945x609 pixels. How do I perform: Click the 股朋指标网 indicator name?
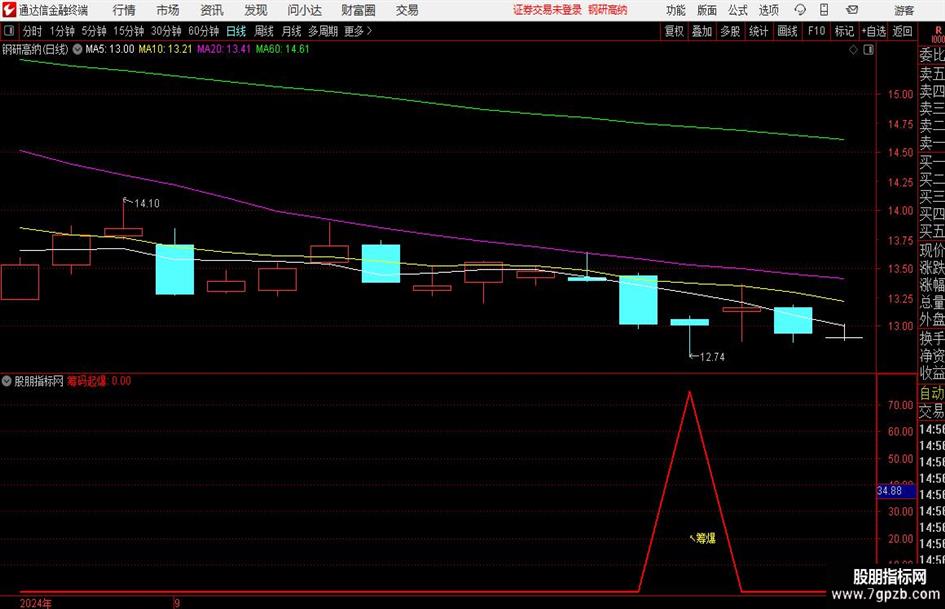[39, 381]
